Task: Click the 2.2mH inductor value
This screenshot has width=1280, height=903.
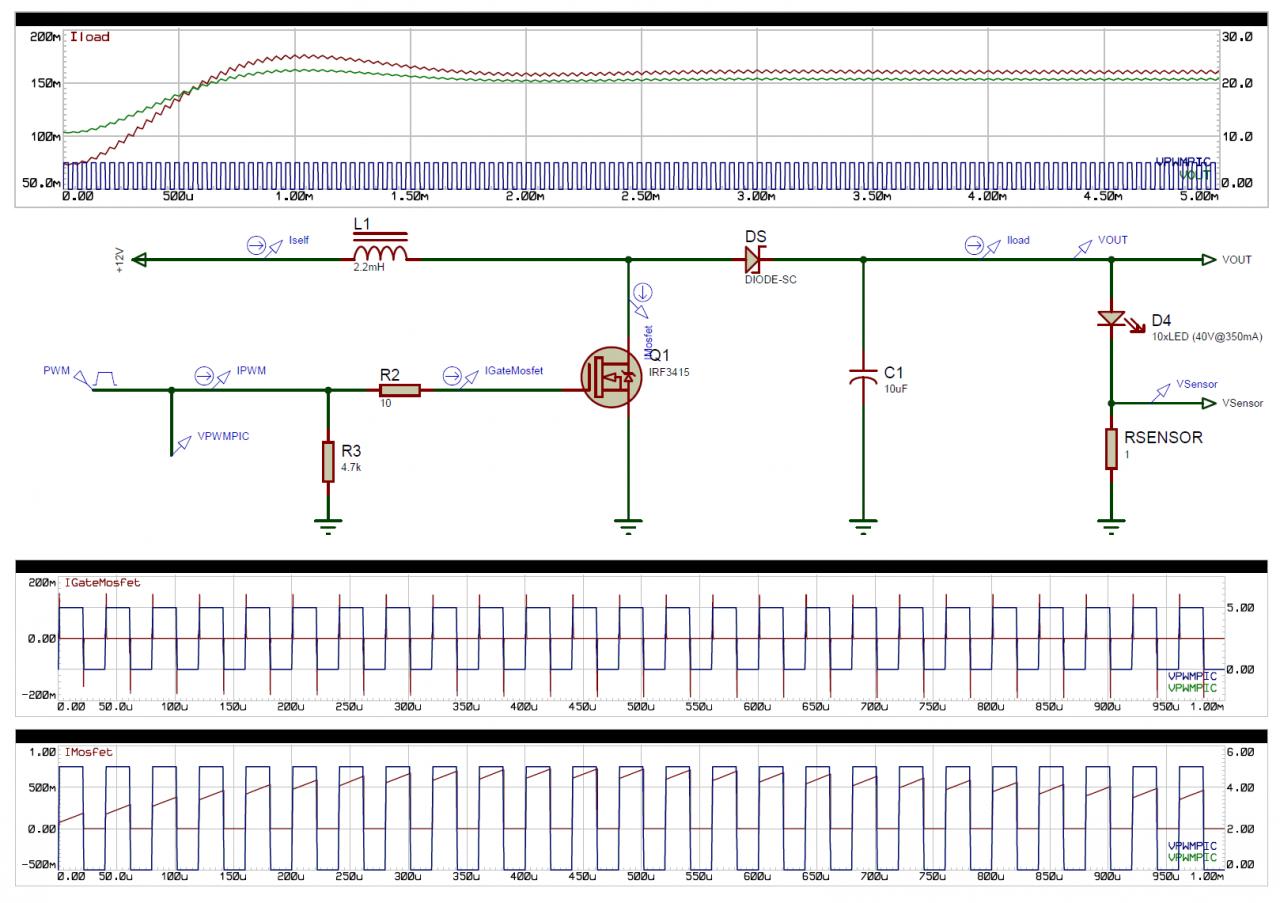Action: 368,269
